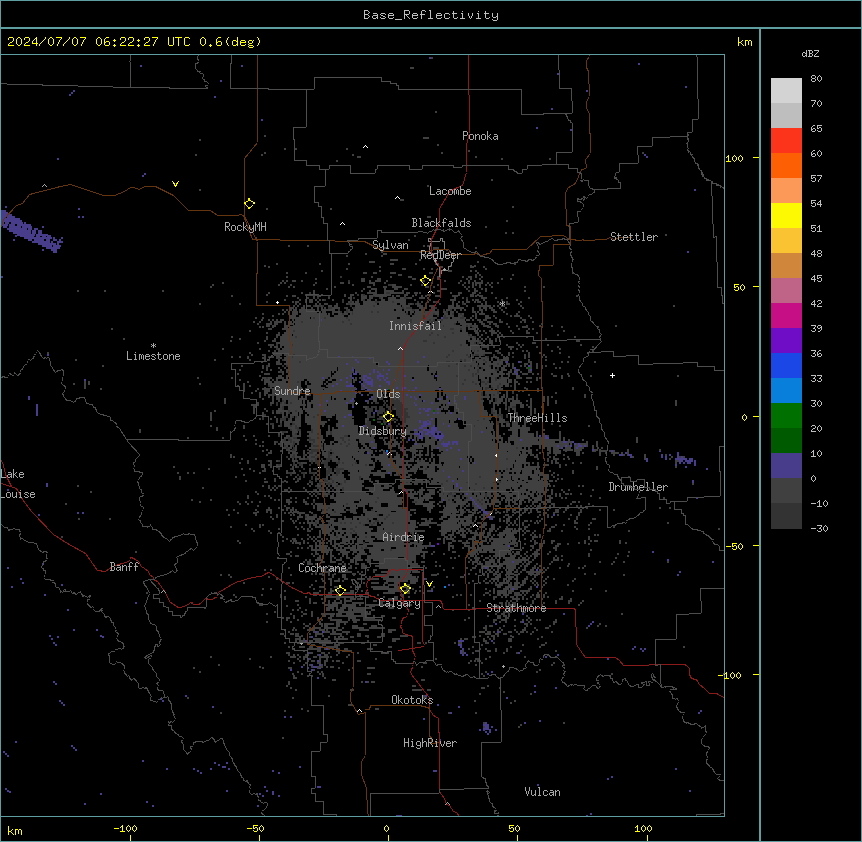Pick the dark green 10-20 dBZ swatch
Screen dimensions: 862x842
coord(786,441)
